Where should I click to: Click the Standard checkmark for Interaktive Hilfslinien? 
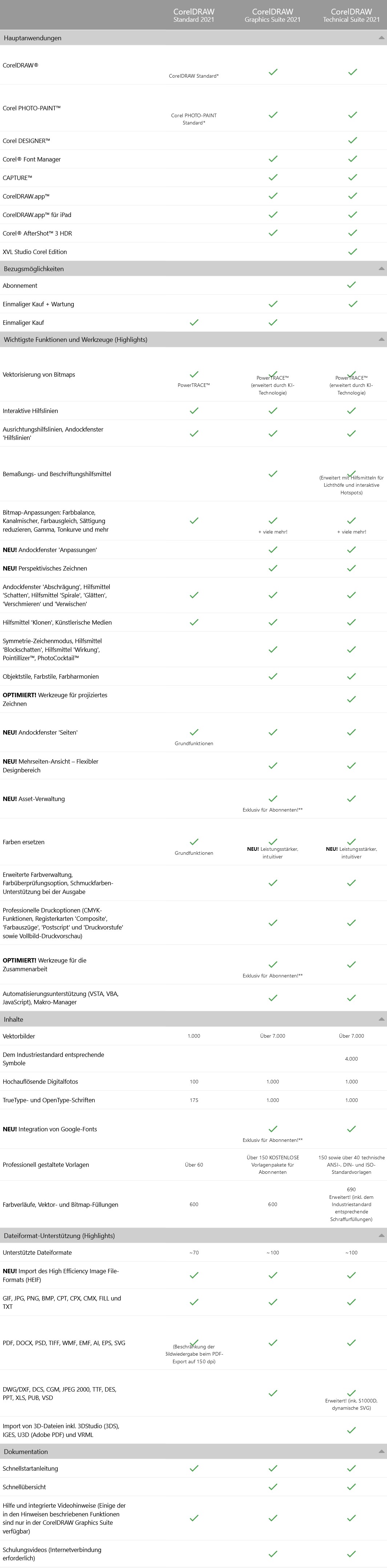pos(194,411)
